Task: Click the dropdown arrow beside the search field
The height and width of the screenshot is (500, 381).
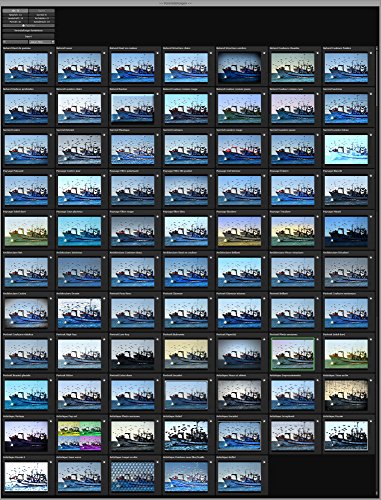Action: coord(53,42)
